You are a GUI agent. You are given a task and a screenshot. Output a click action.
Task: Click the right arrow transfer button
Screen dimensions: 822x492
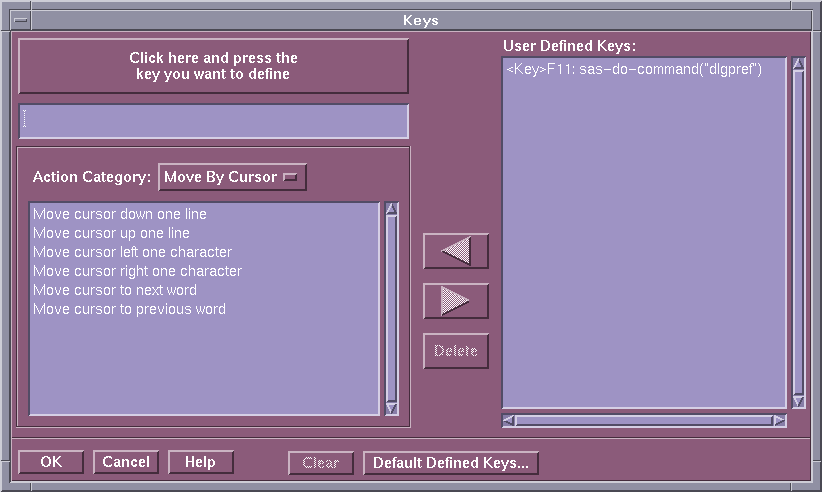[x=456, y=301]
